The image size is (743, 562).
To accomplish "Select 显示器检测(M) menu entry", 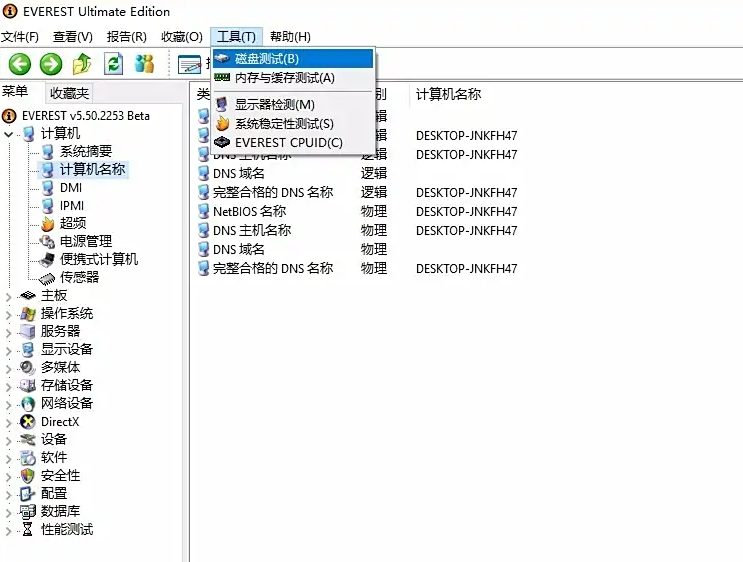I will coord(293,105).
